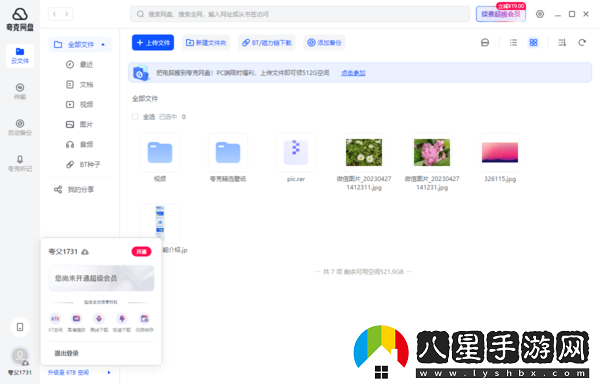Click the 326115.jpg file name label
This screenshot has height=384, width=600.
tap(500, 179)
